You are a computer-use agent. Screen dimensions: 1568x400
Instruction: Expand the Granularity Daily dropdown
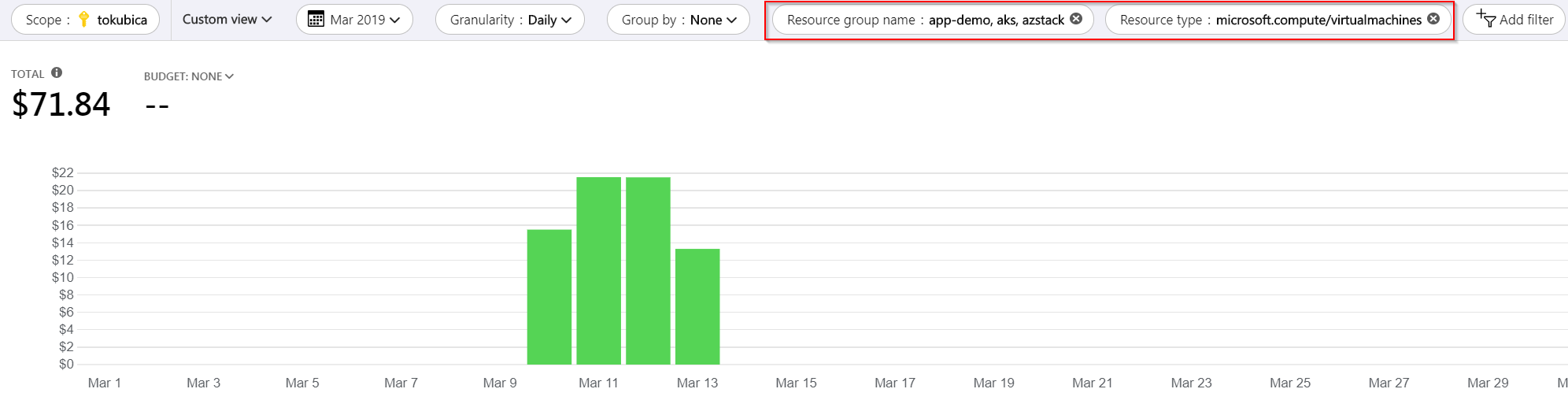510,19
